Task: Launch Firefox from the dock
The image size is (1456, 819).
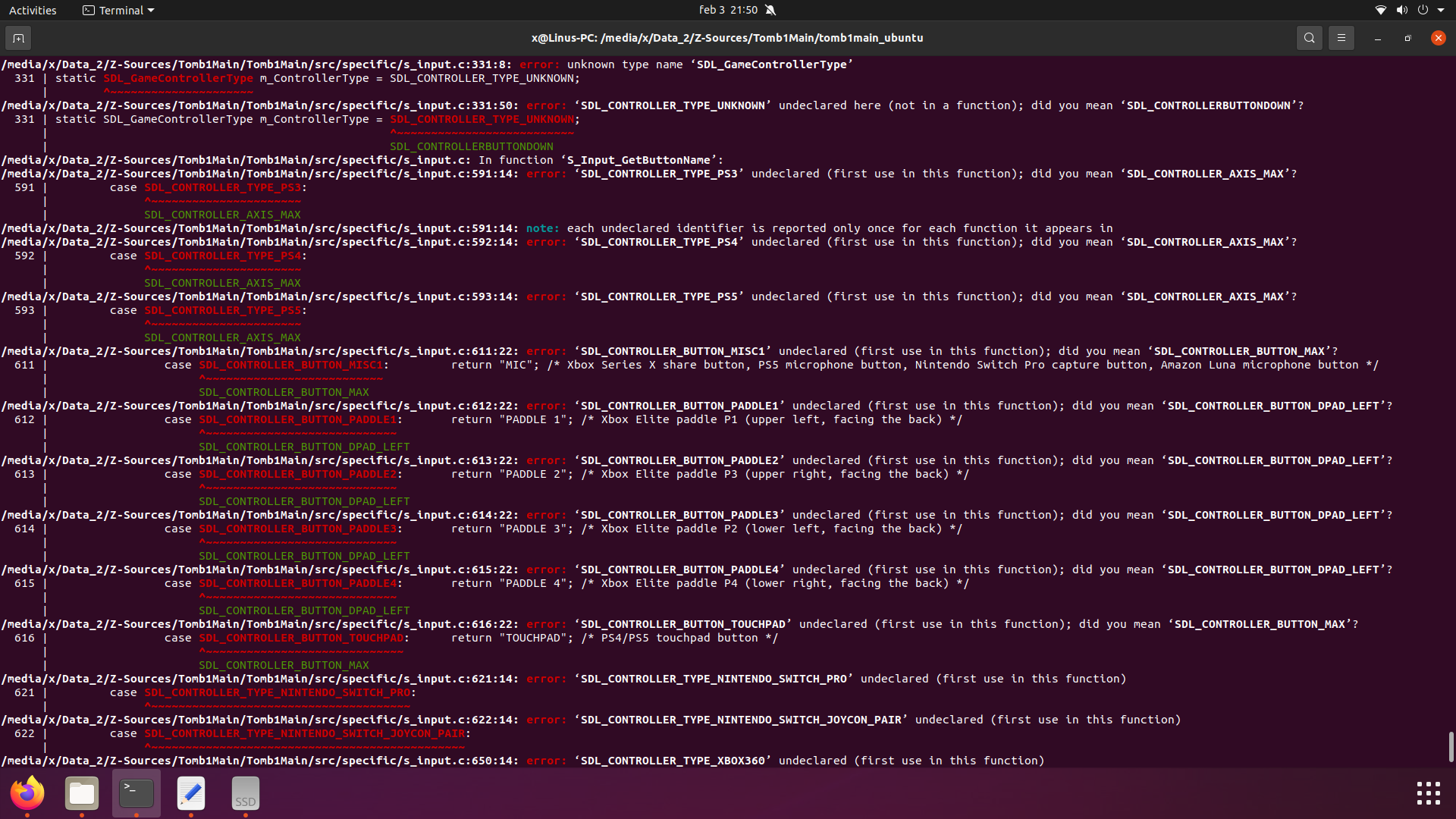Action: (27, 793)
